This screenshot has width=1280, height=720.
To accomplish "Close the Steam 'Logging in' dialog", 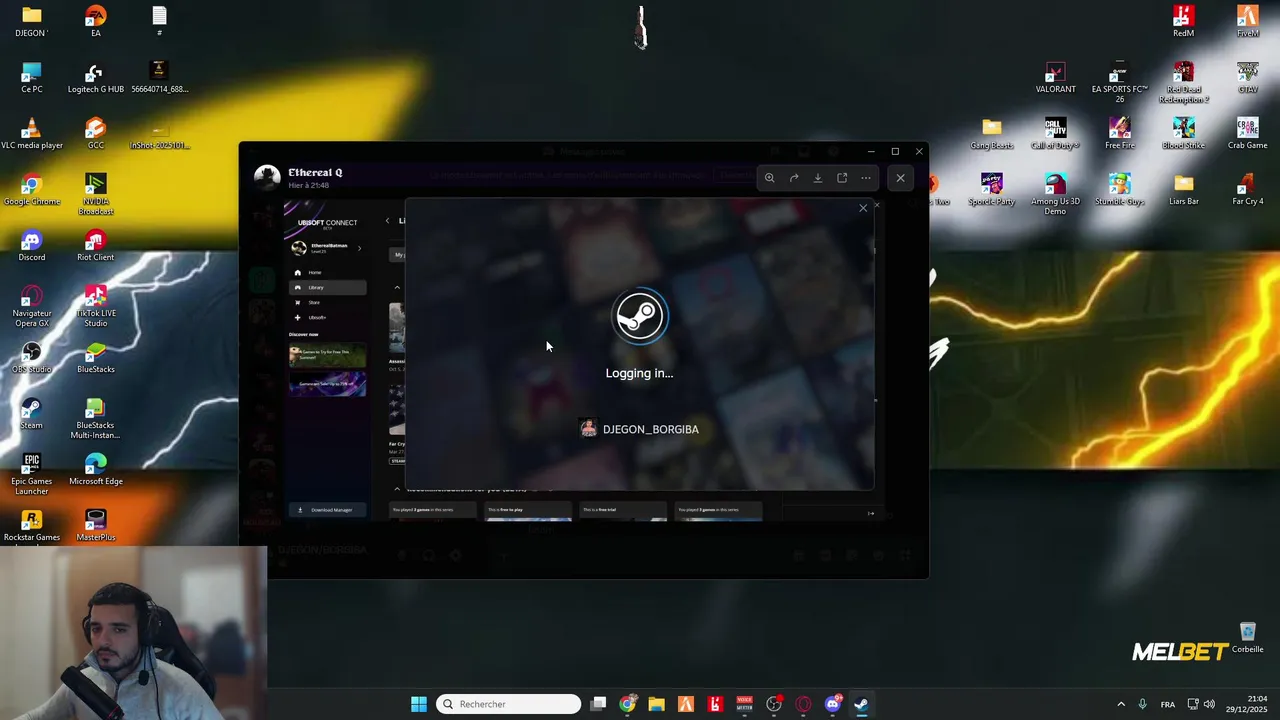I will [863, 208].
